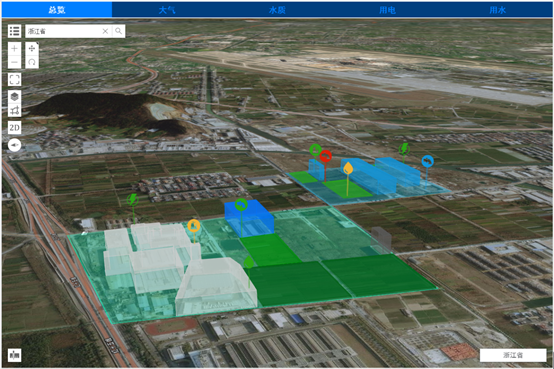Select the rotate view tool
554x369 pixels.
click(32, 62)
